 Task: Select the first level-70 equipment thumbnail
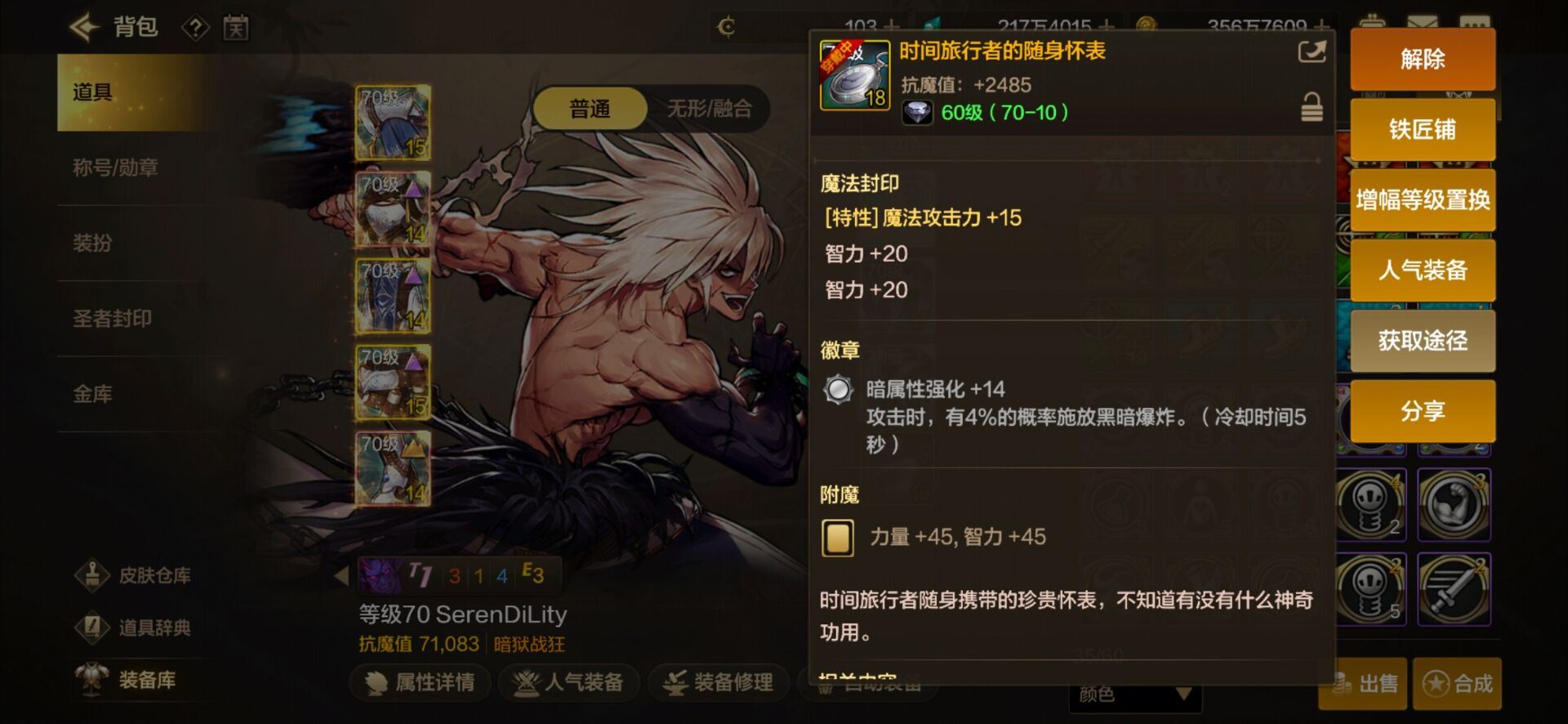pyautogui.click(x=394, y=123)
